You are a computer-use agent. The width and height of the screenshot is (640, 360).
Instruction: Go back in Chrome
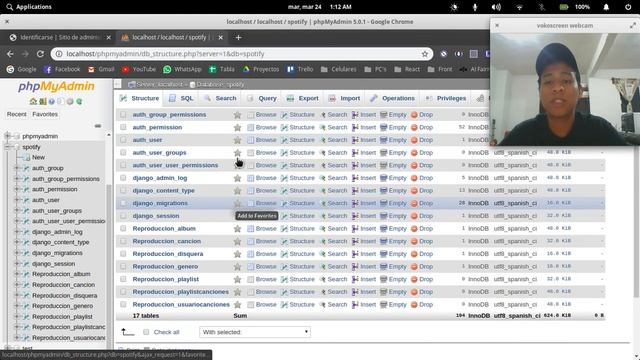pos(10,54)
